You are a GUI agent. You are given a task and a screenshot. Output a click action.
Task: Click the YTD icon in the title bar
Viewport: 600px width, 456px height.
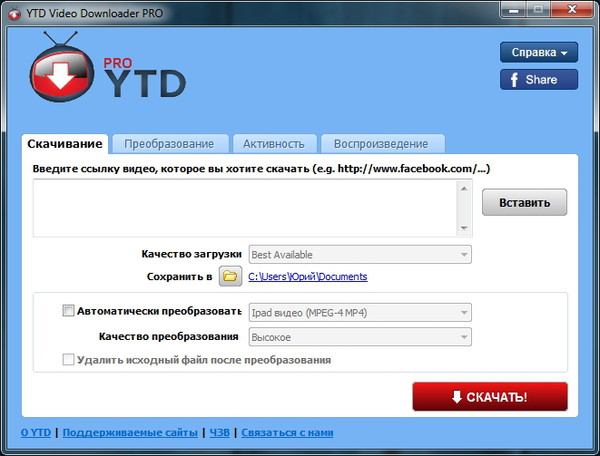tap(12, 11)
